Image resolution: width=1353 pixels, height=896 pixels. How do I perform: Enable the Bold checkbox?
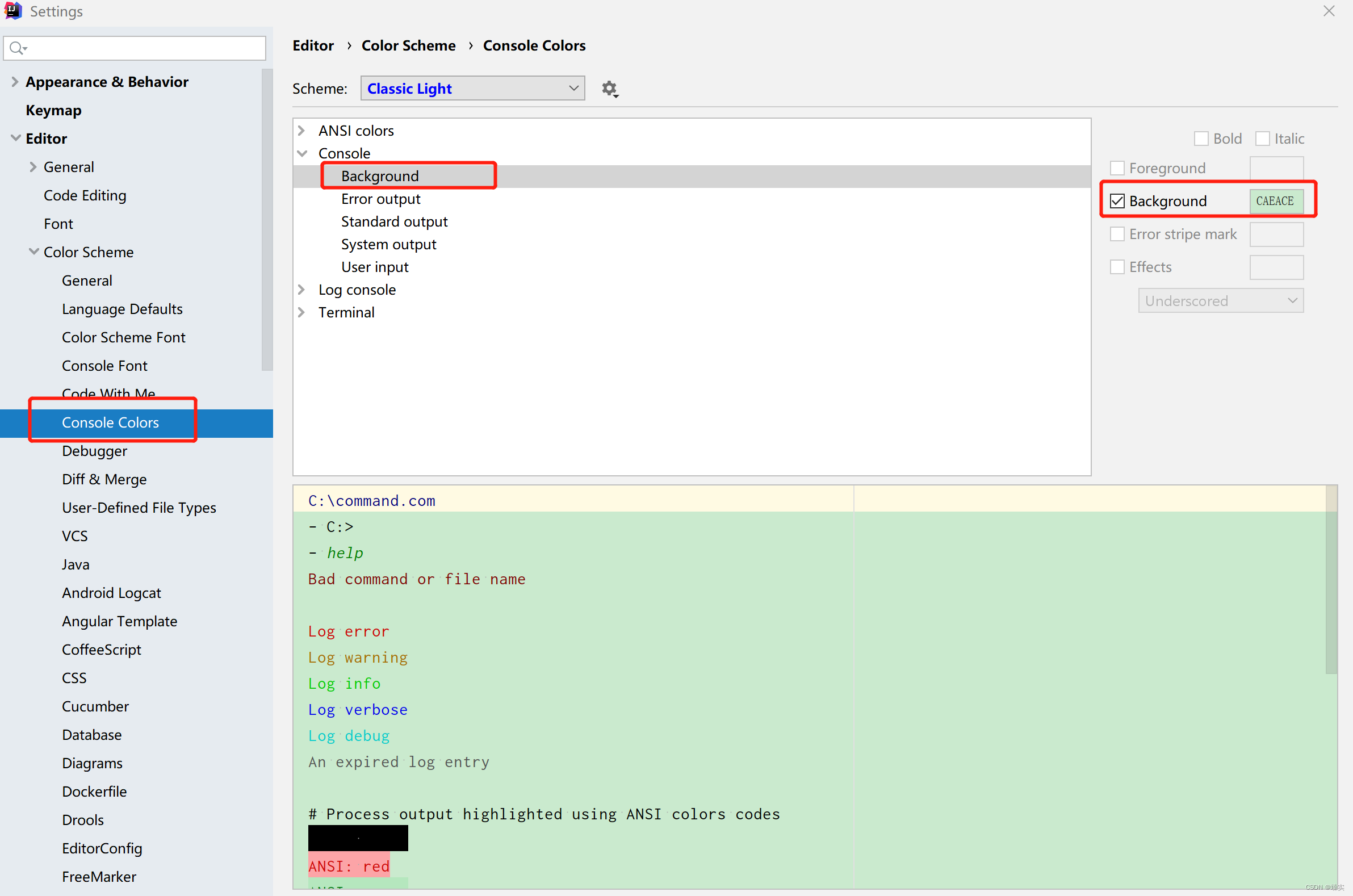point(1200,139)
